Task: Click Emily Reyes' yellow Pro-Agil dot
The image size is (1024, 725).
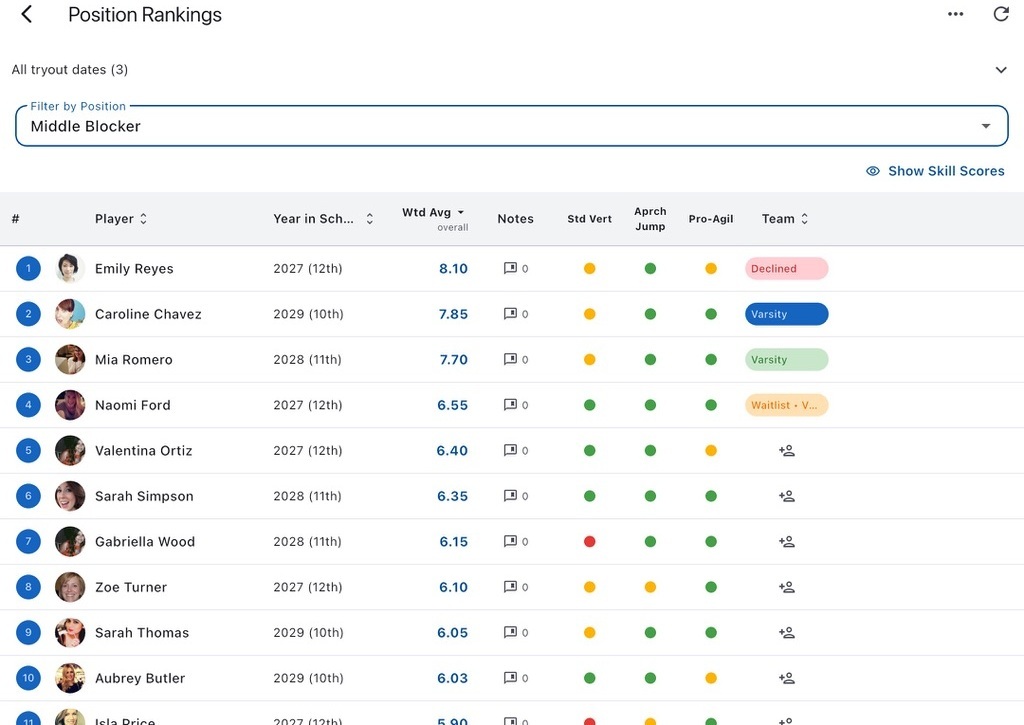Action: (711, 268)
